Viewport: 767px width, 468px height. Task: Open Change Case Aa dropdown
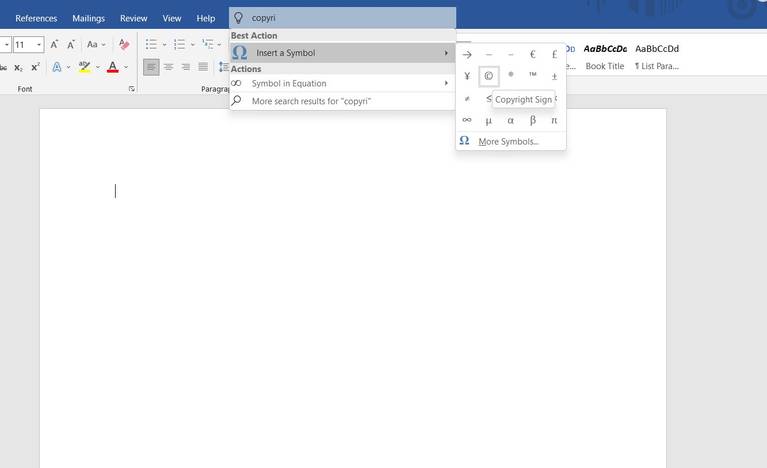tap(96, 45)
